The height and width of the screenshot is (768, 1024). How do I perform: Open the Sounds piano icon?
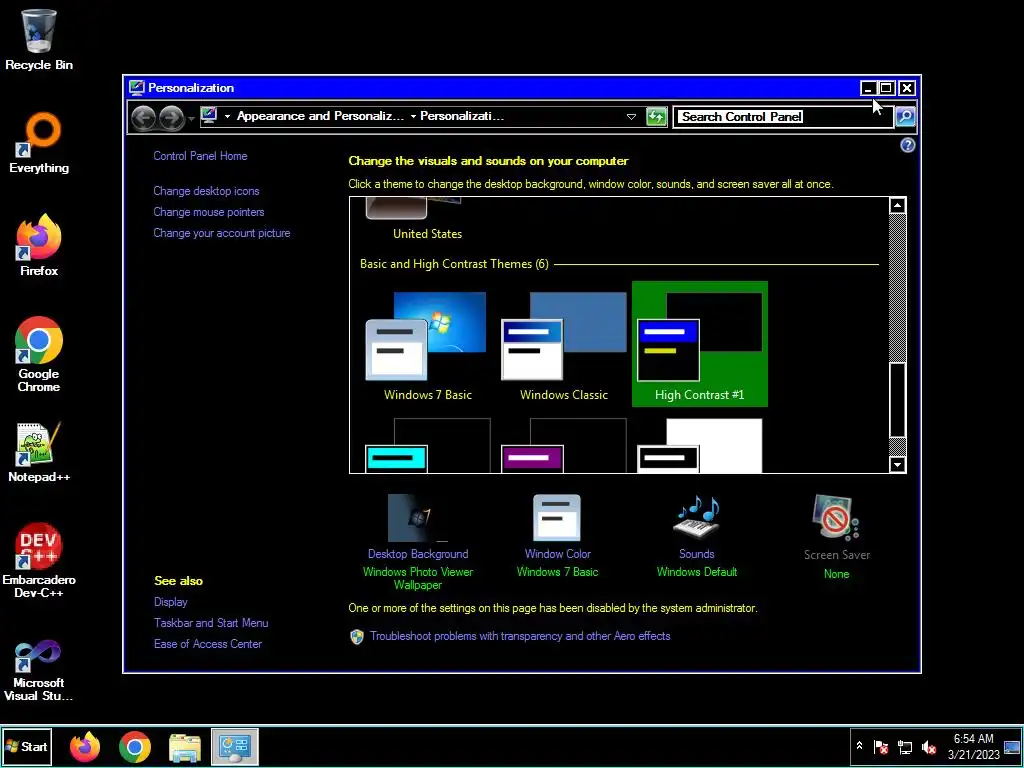point(697,517)
